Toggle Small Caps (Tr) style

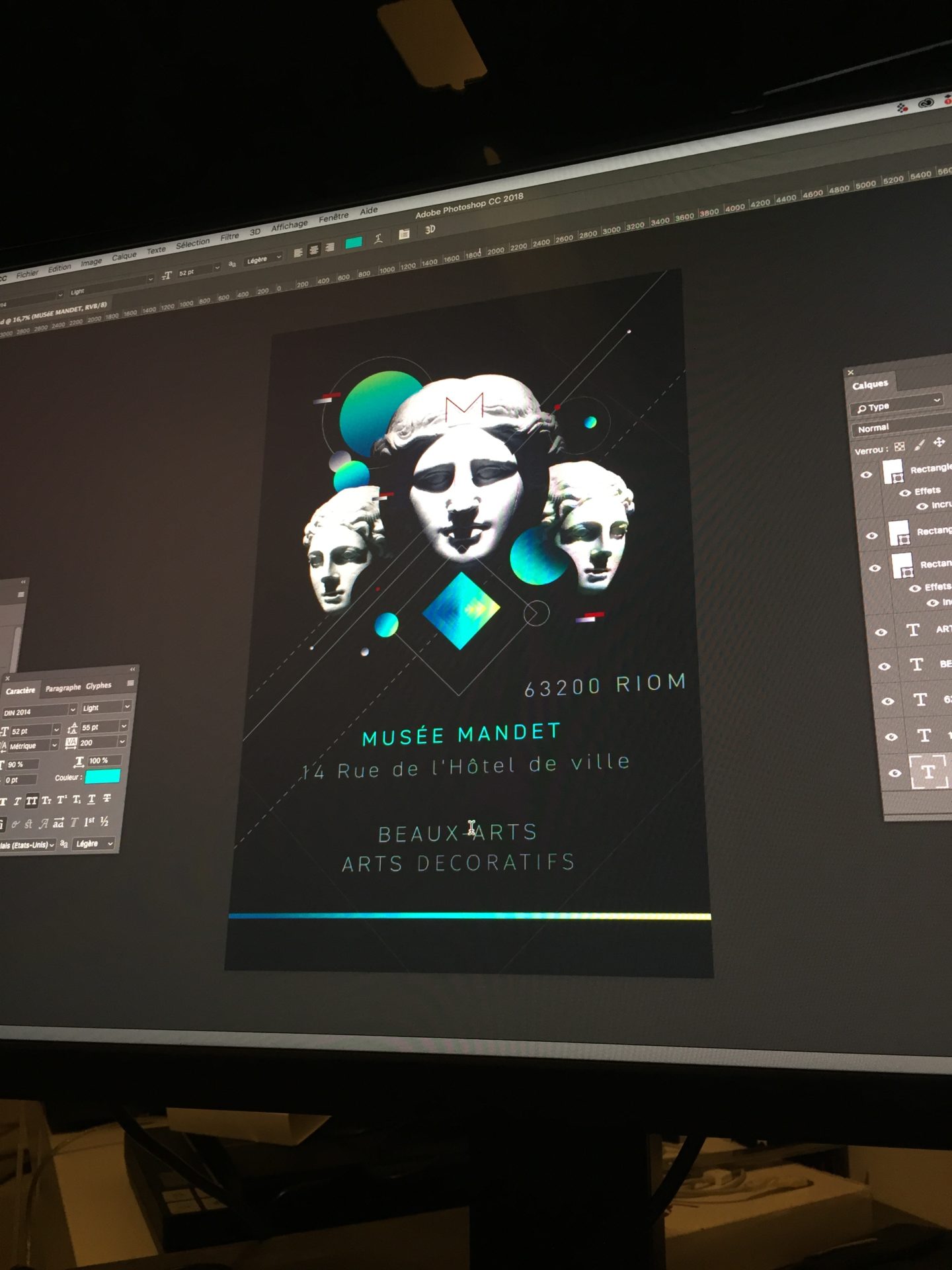(x=46, y=800)
